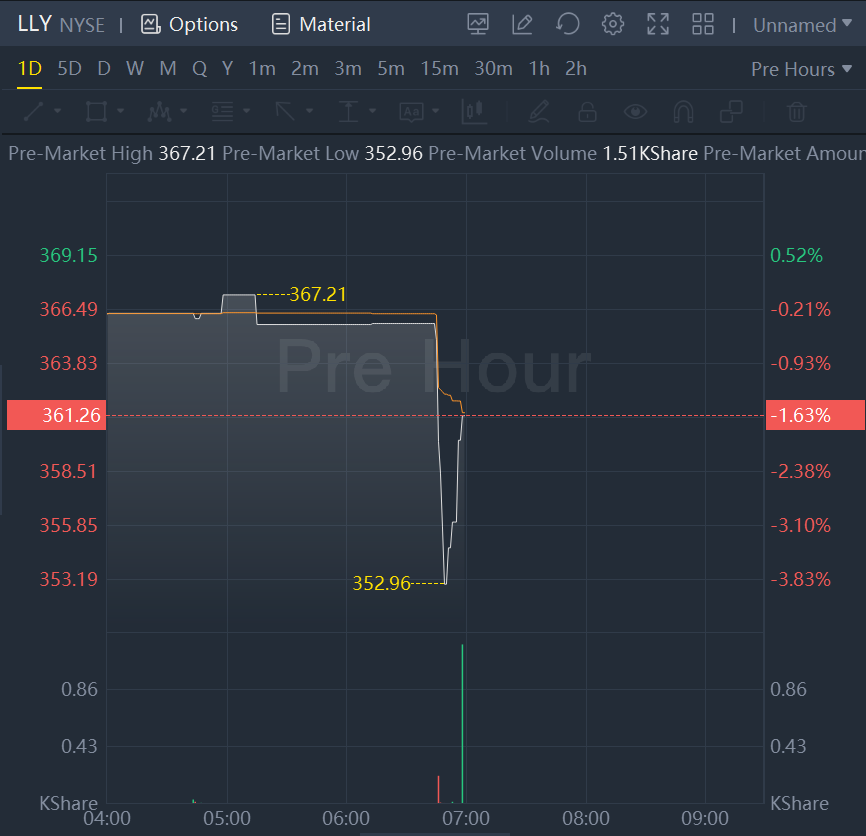Click the chart monitor display icon

[478, 24]
